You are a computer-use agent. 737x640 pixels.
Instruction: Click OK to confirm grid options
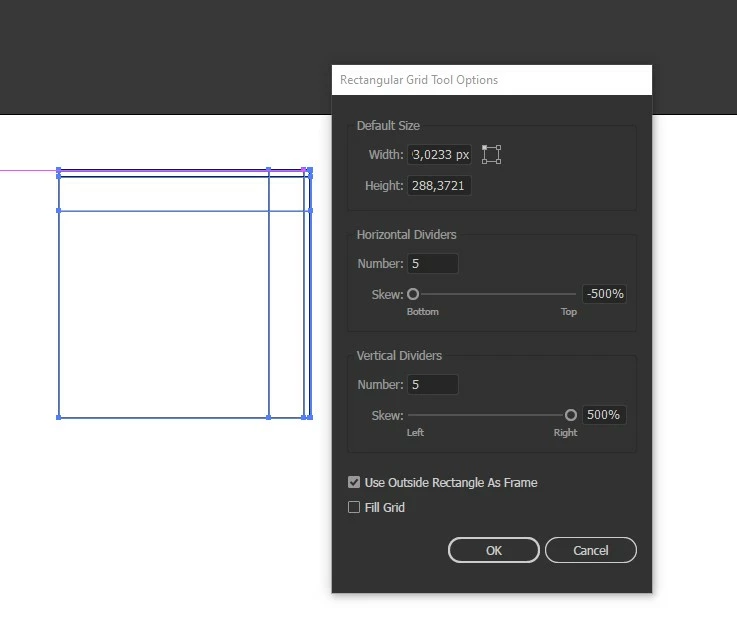click(x=494, y=550)
